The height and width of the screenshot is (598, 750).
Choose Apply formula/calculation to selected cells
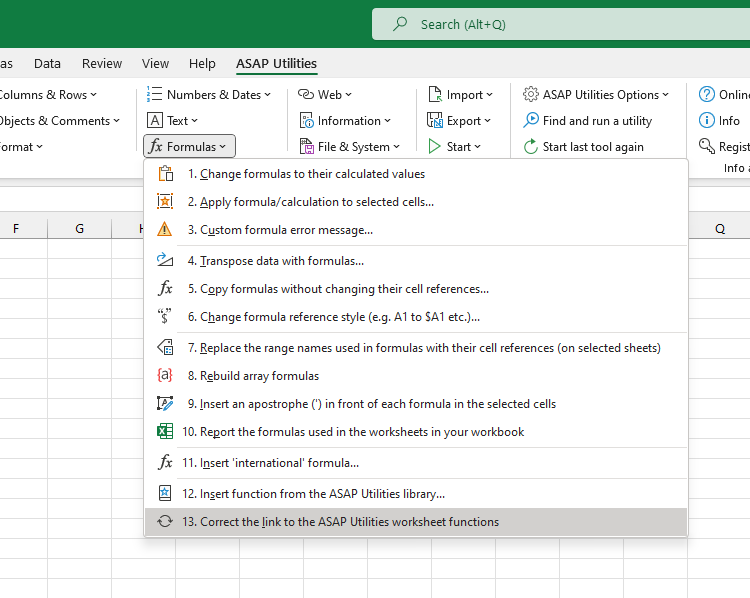point(416,201)
